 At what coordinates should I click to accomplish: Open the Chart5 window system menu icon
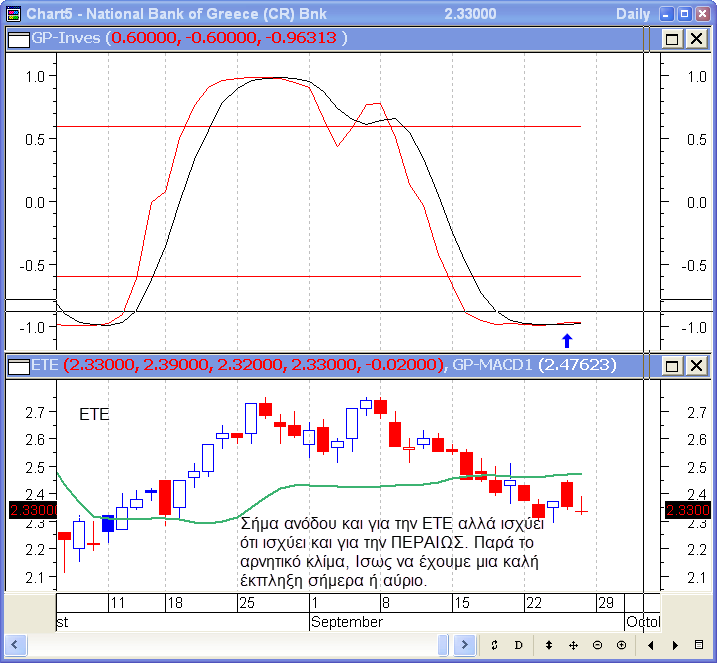pyautogui.click(x=13, y=13)
